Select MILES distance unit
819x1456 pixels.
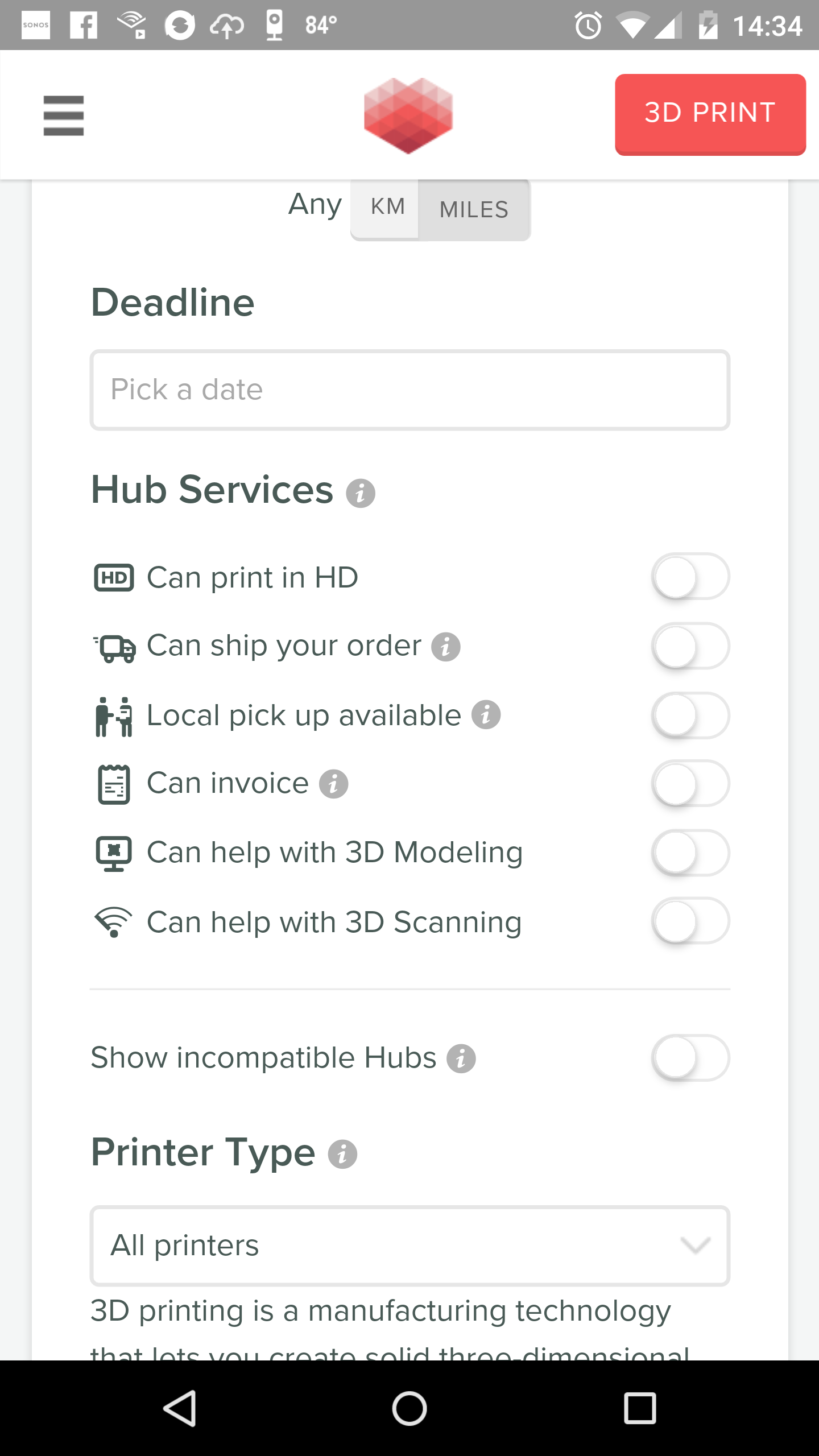point(474,209)
